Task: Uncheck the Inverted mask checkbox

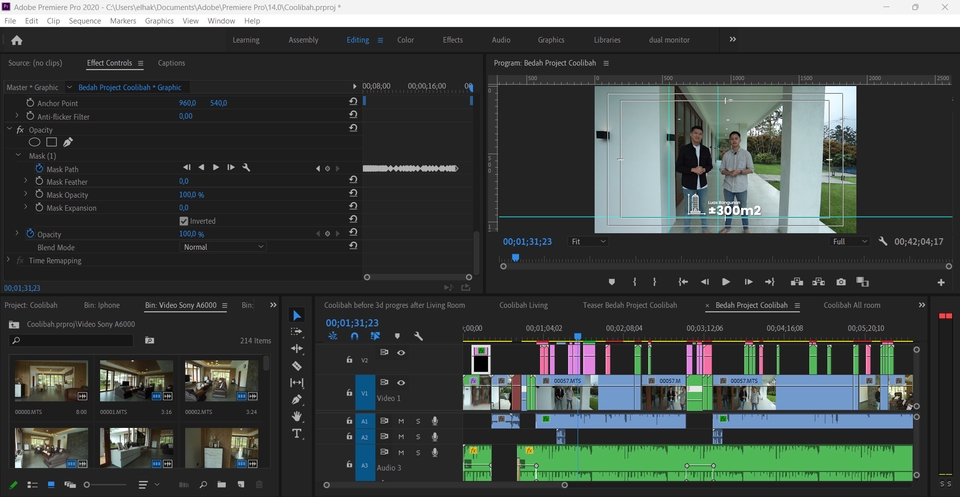Action: (x=184, y=221)
